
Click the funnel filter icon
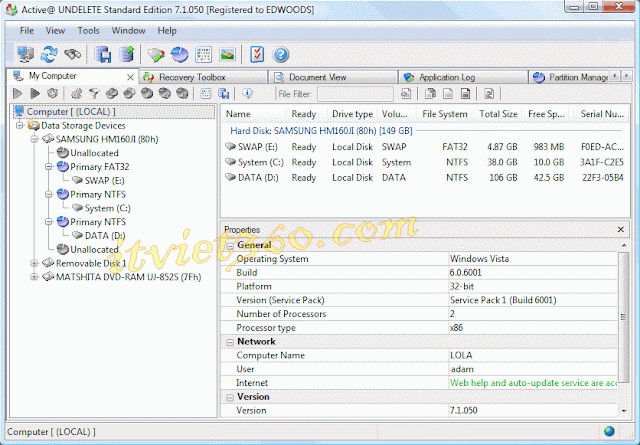point(94,94)
